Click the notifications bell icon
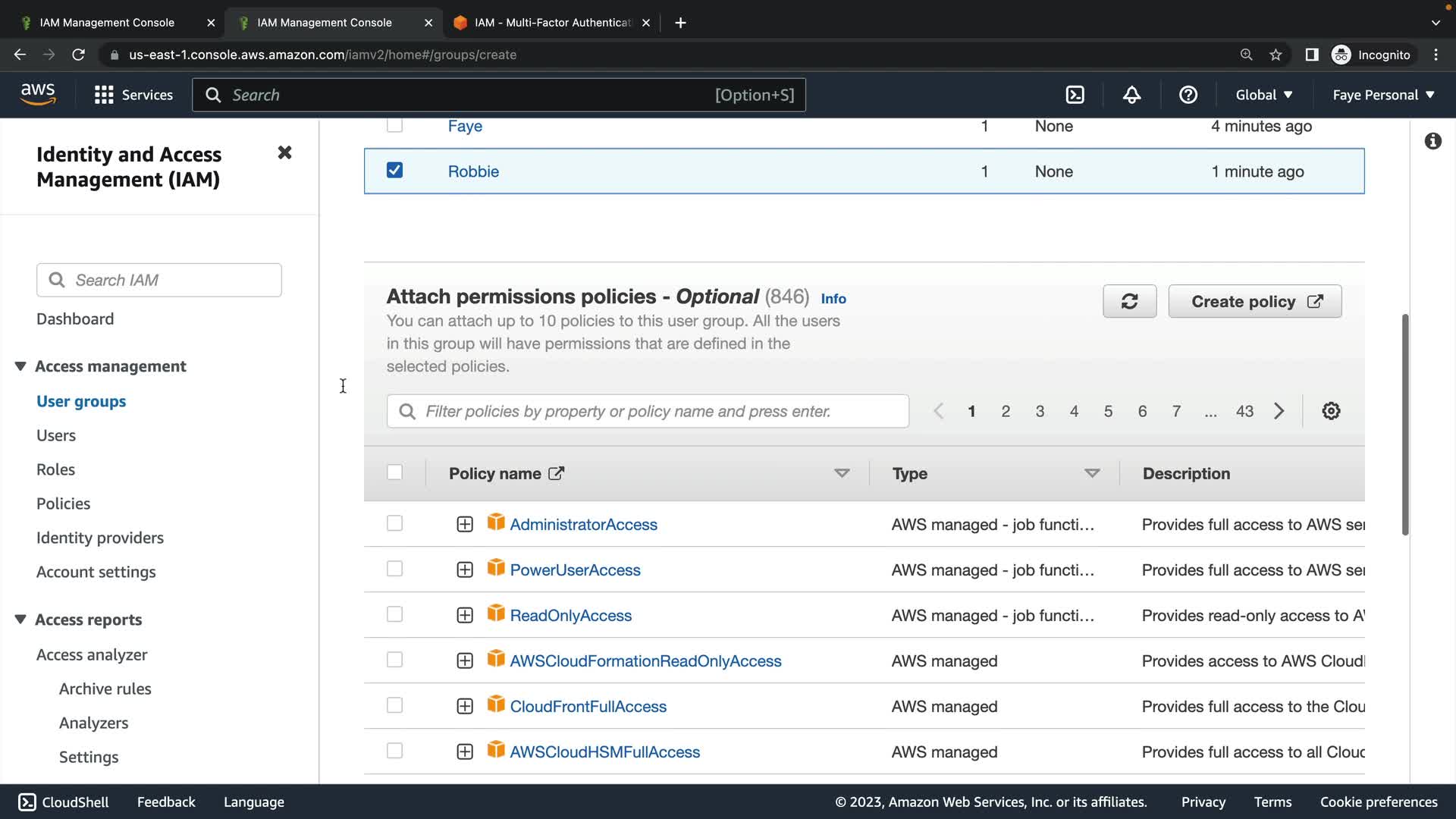The width and height of the screenshot is (1456, 819). coord(1131,95)
